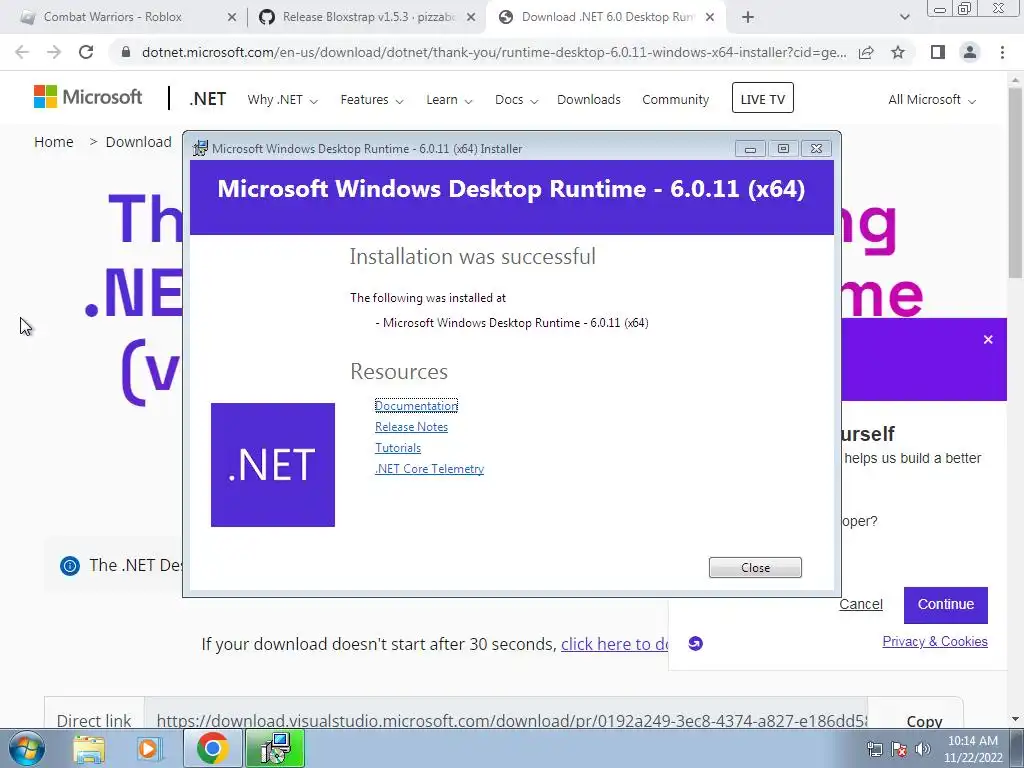Open the .NET Core Telemetry link
The image size is (1024, 768).
point(429,468)
